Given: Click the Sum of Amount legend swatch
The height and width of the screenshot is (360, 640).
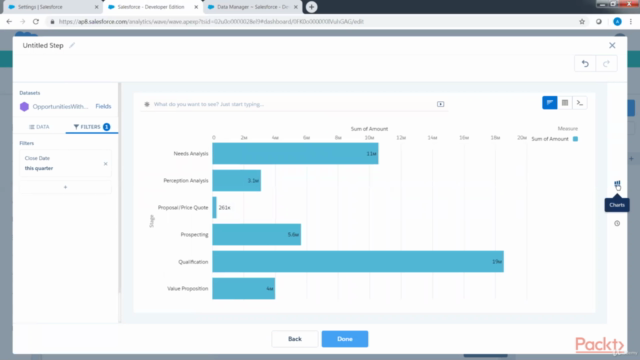Looking at the screenshot, I should [575, 139].
